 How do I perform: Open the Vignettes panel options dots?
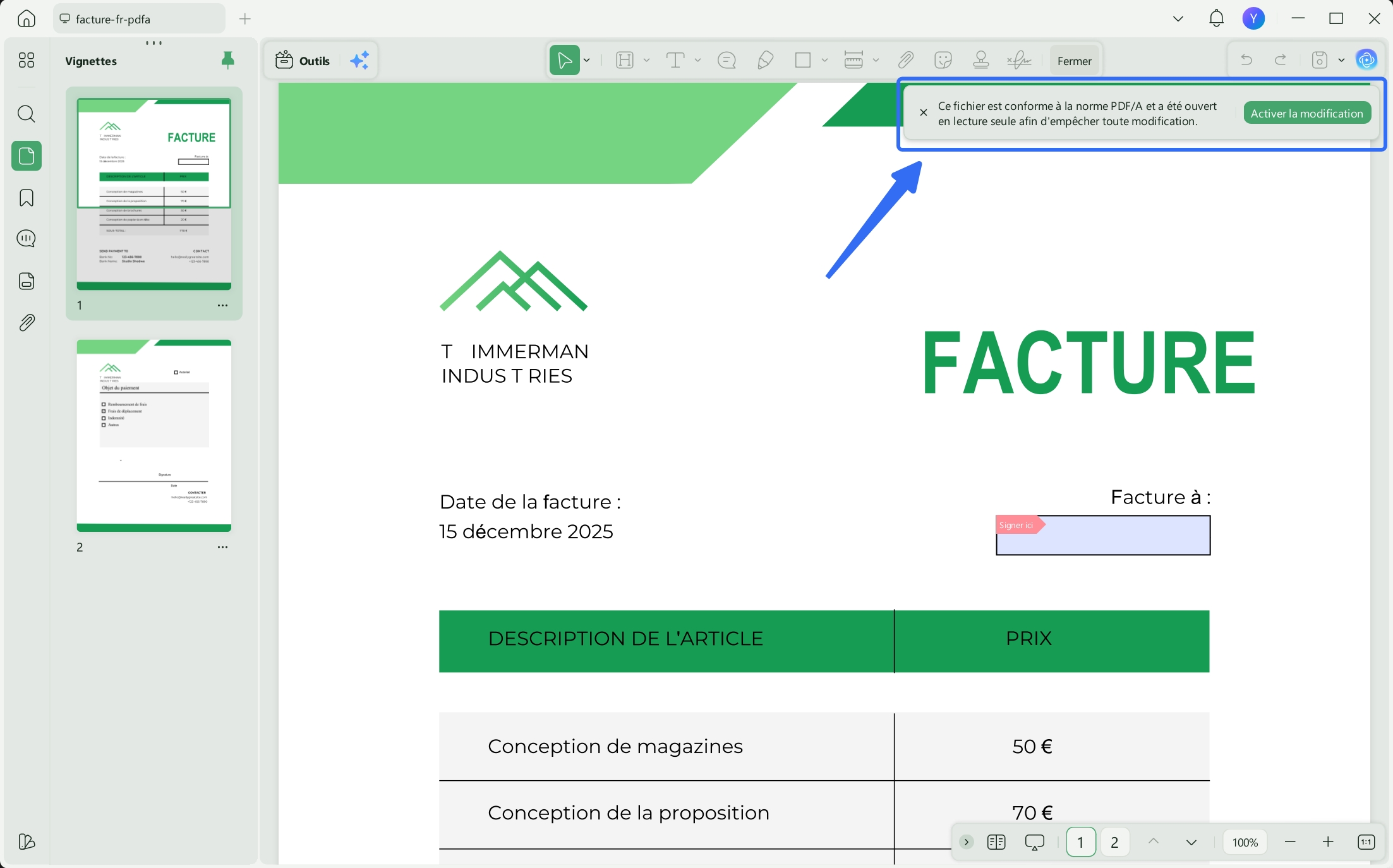click(154, 43)
